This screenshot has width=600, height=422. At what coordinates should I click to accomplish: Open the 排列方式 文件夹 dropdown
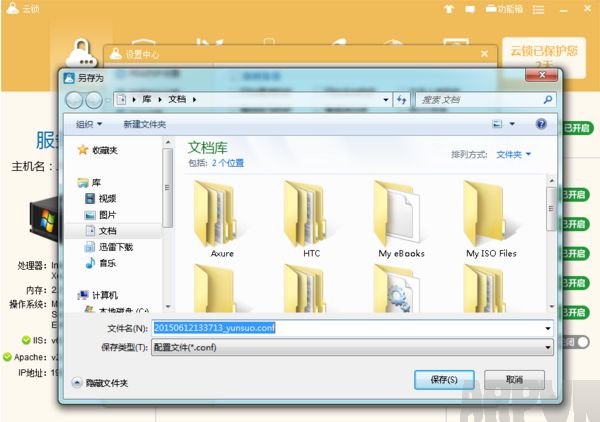(514, 155)
